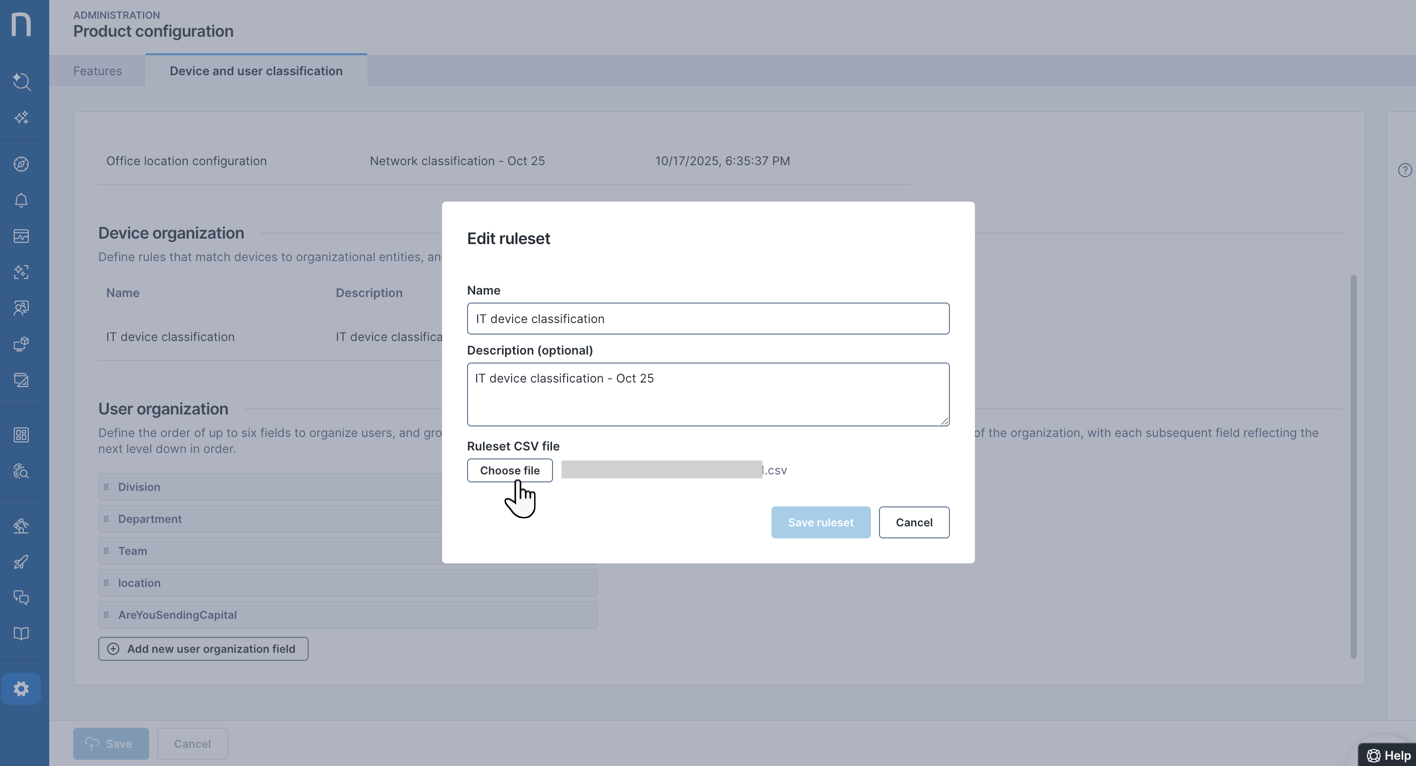Click the Save ruleset button
The height and width of the screenshot is (766, 1416).
(820, 522)
